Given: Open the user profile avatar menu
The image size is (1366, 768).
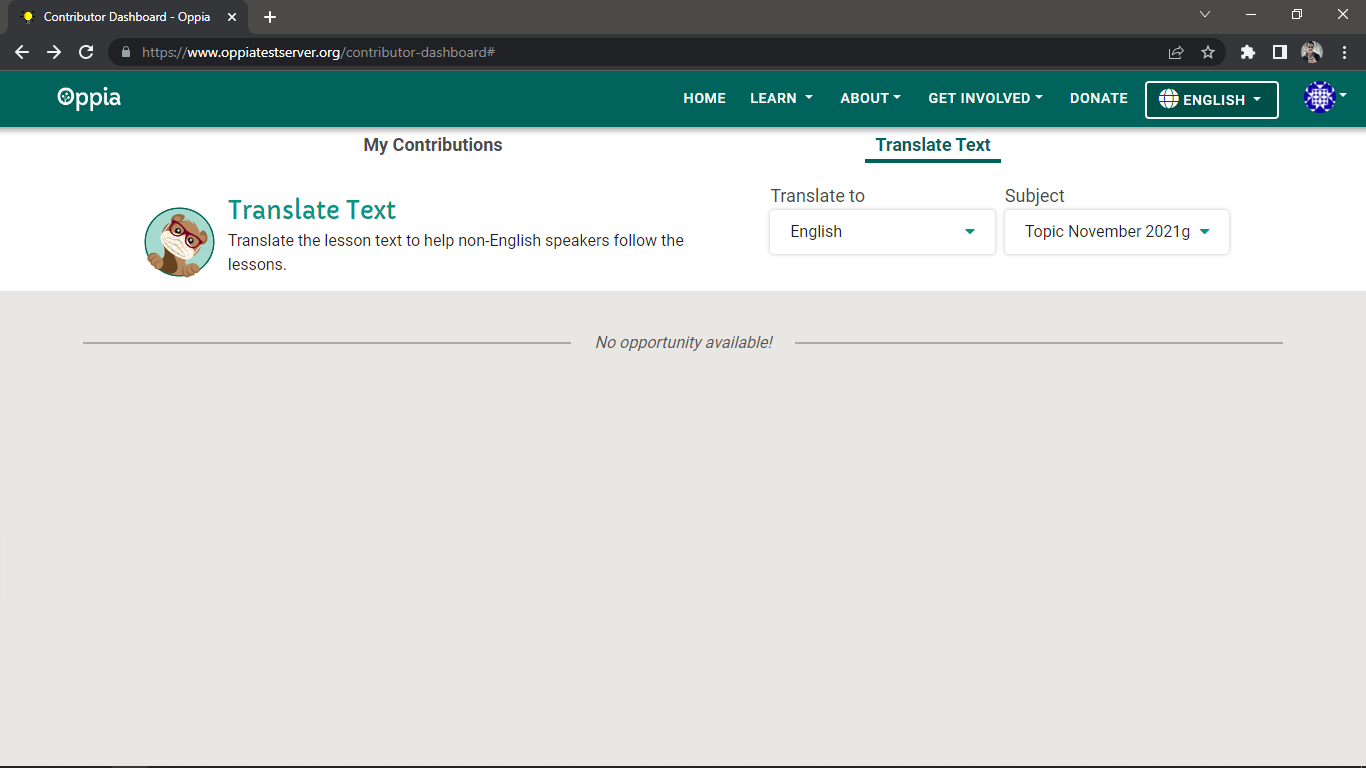Looking at the screenshot, I should click(x=1319, y=98).
